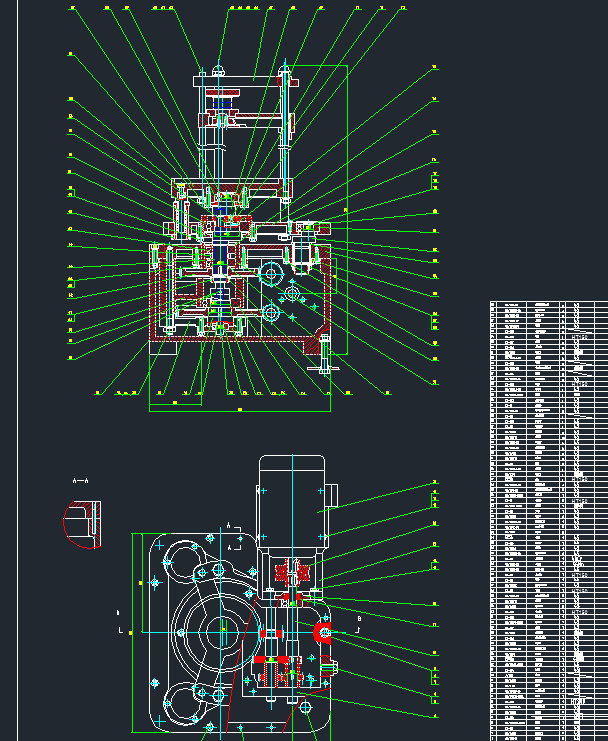Click the parts list table on the right

click(549, 521)
